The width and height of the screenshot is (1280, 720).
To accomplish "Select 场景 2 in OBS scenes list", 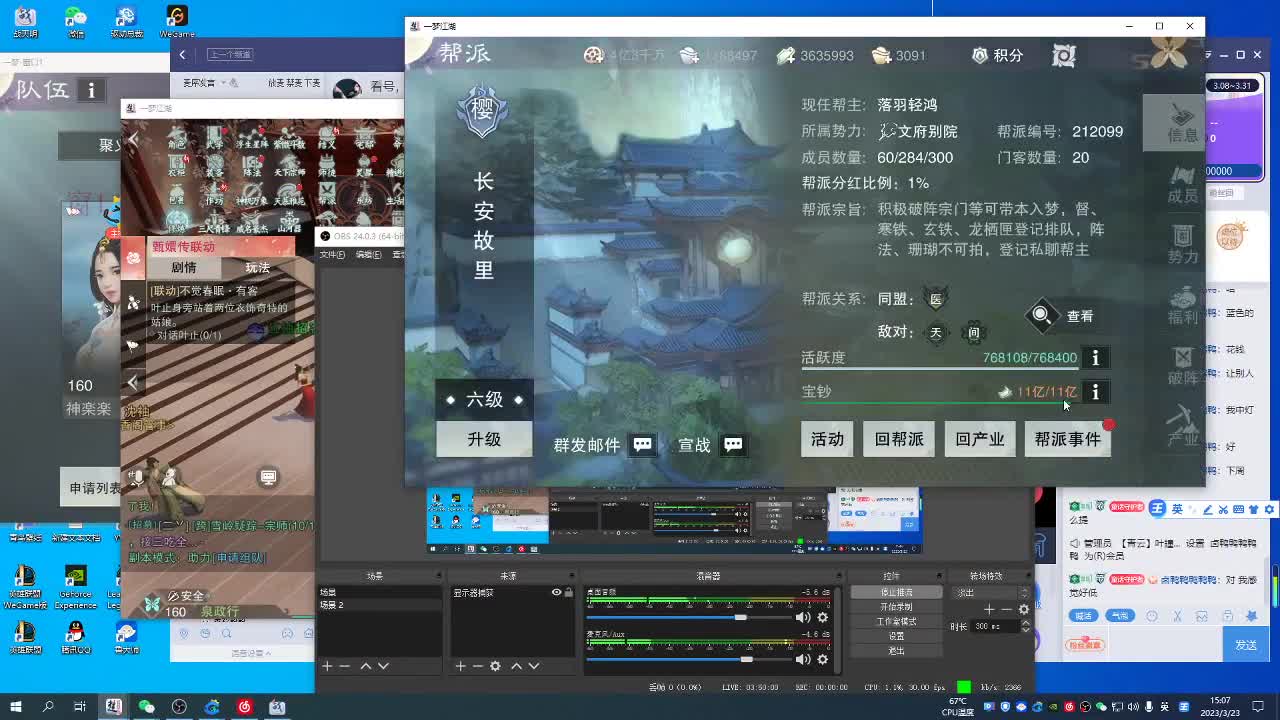I will point(380,605).
